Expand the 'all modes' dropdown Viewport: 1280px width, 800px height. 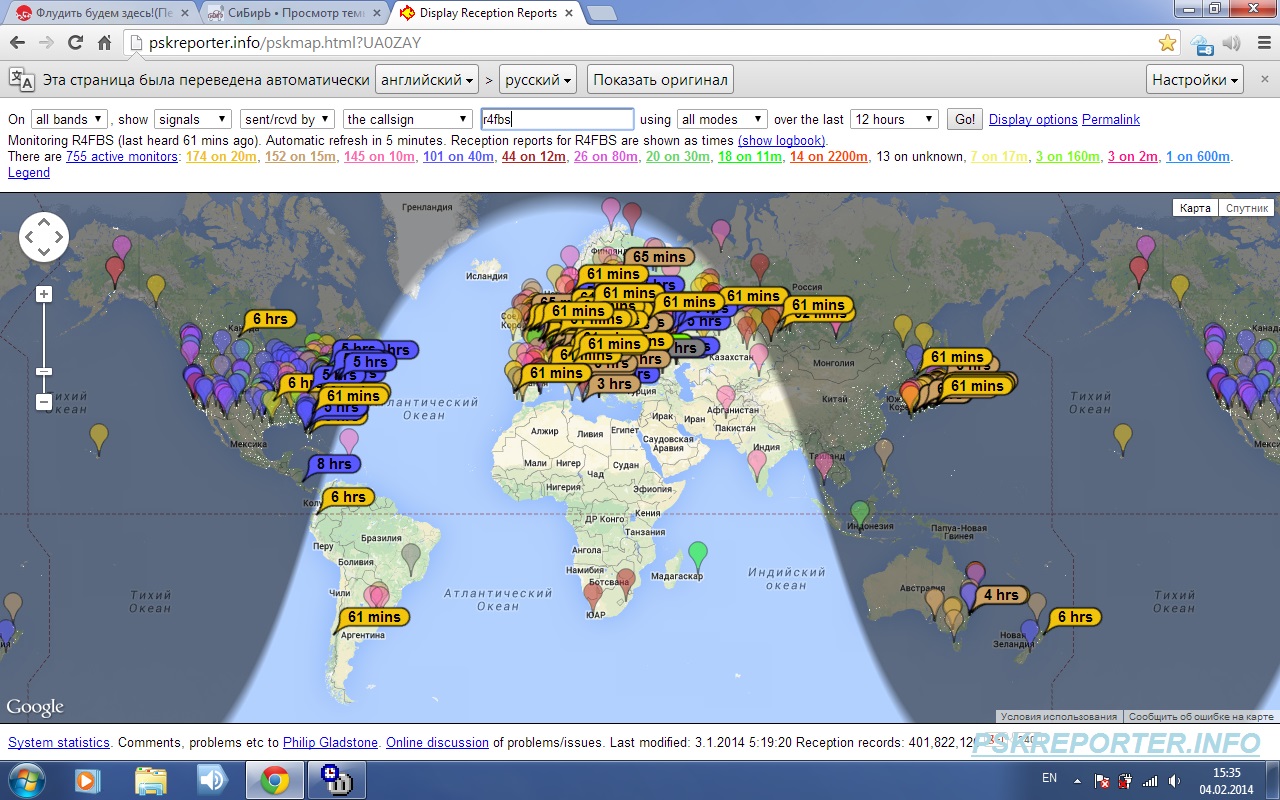coord(721,119)
